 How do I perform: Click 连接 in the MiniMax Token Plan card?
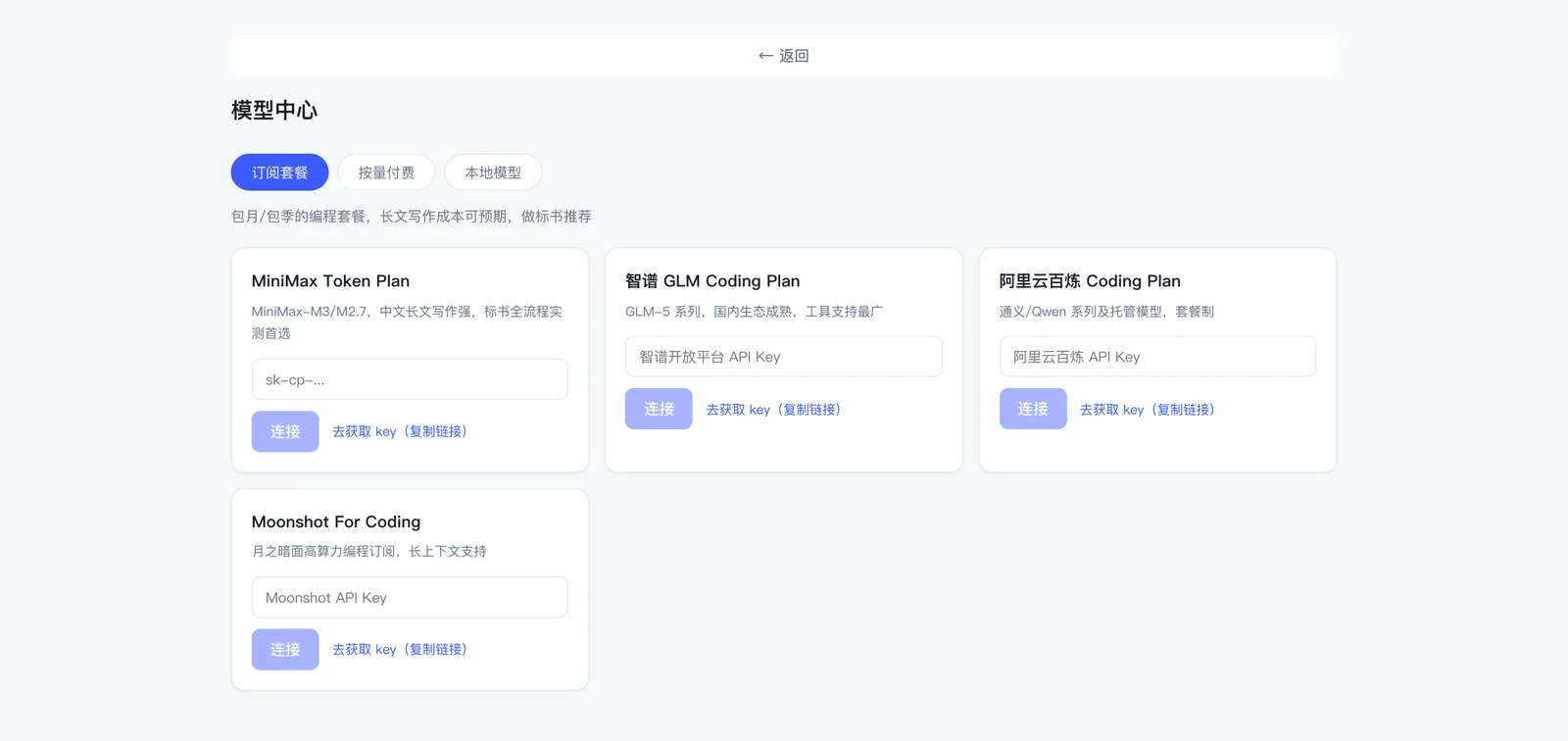285,431
